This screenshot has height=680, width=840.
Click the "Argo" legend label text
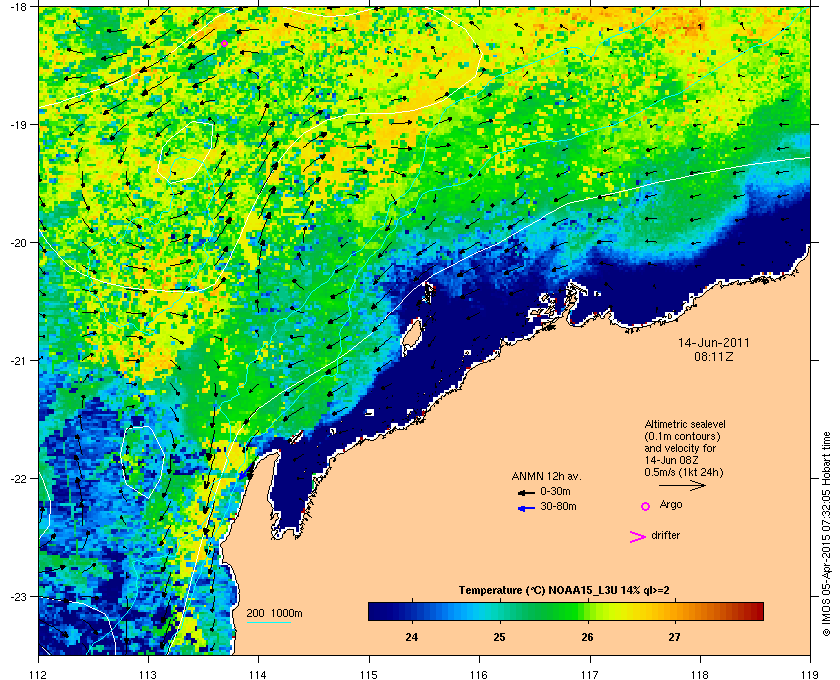tap(671, 505)
